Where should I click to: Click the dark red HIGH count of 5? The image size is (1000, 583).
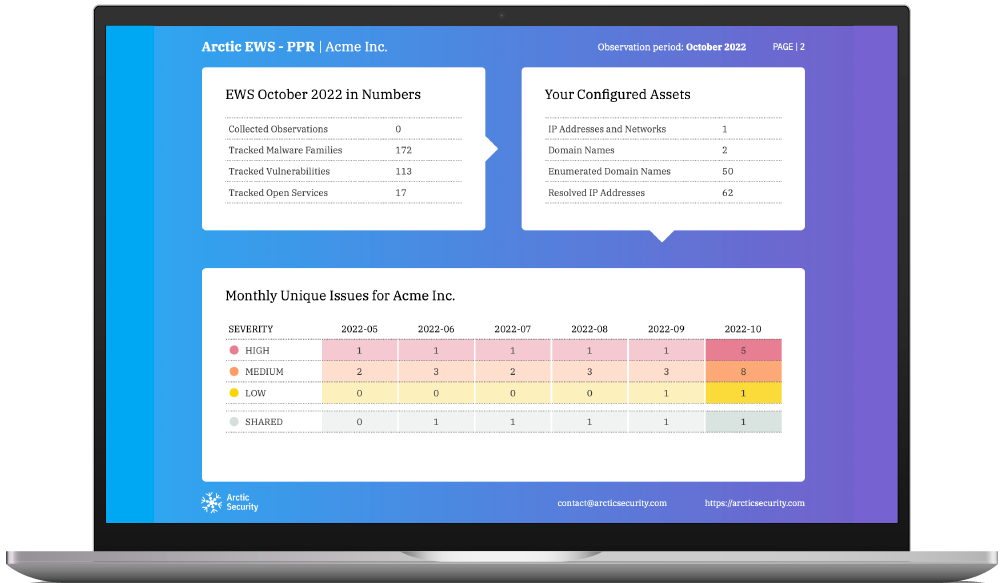pyautogui.click(x=743, y=350)
